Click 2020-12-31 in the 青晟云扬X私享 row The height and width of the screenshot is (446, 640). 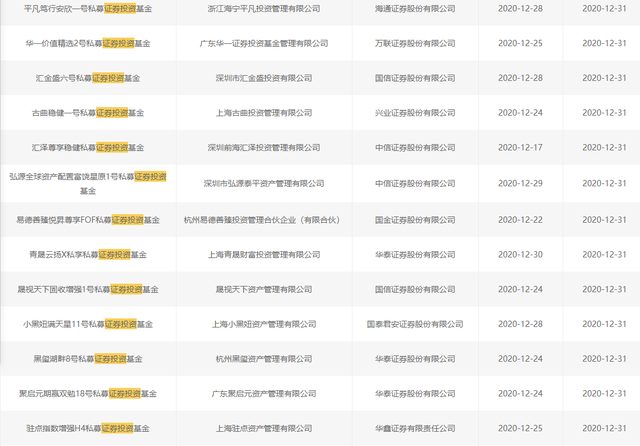pos(604,255)
